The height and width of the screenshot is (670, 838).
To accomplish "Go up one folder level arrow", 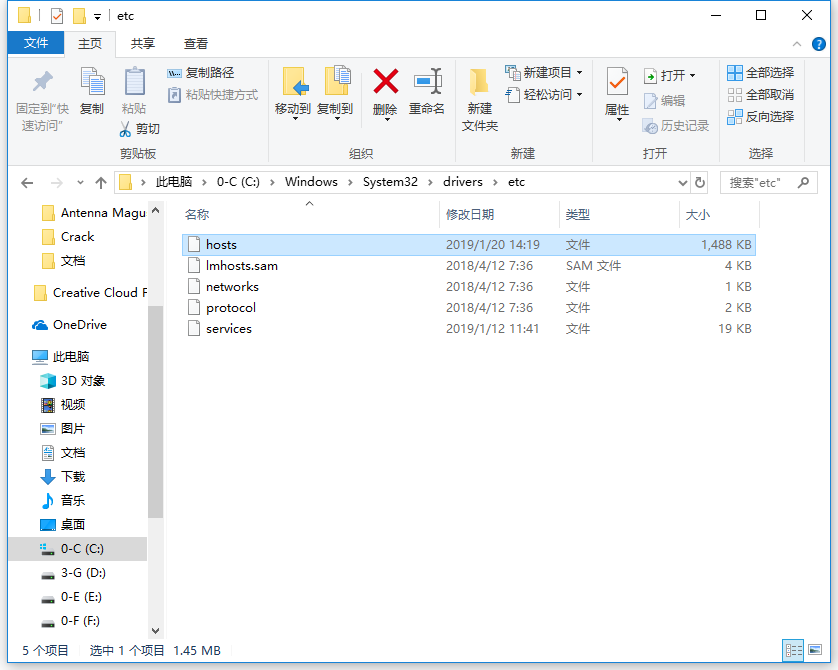I will (101, 183).
